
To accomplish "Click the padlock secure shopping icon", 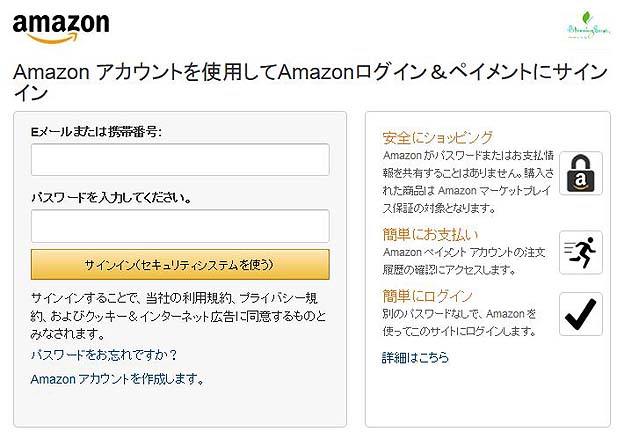I will click(x=581, y=173).
